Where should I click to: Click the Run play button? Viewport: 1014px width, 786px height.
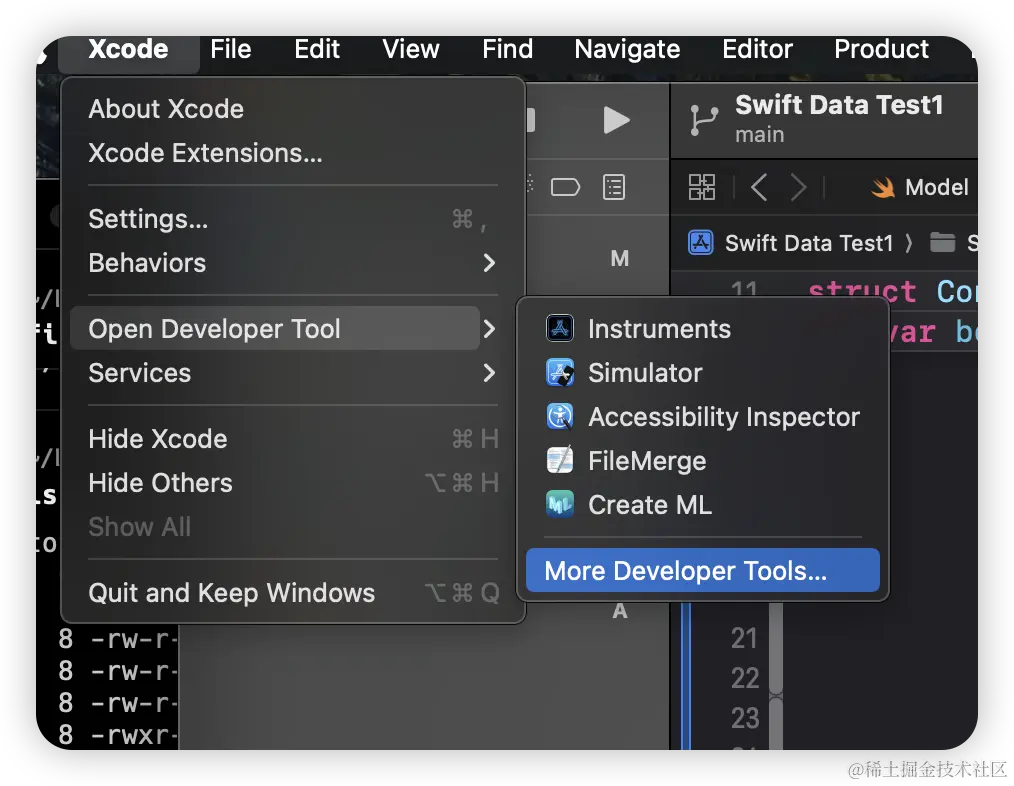(x=616, y=120)
